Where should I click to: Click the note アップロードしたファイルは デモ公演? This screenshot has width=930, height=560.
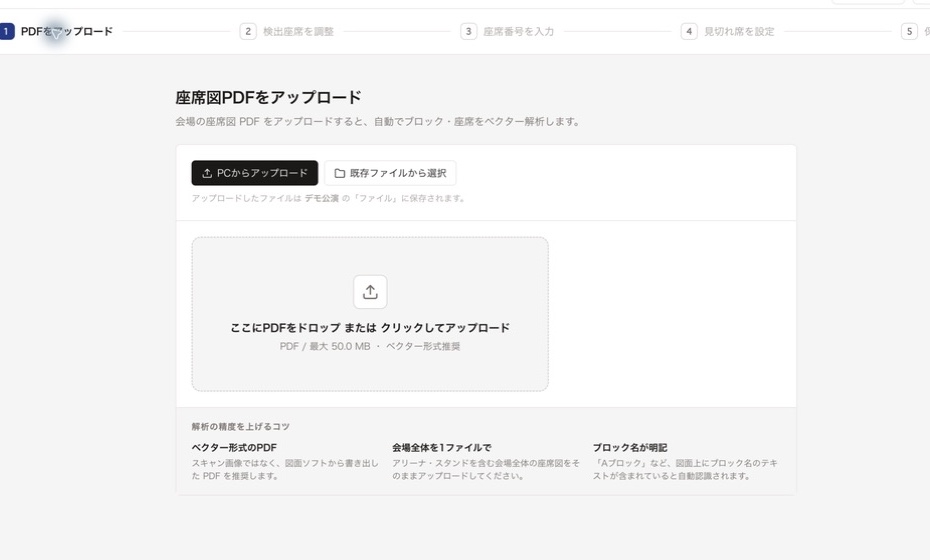coord(327,198)
